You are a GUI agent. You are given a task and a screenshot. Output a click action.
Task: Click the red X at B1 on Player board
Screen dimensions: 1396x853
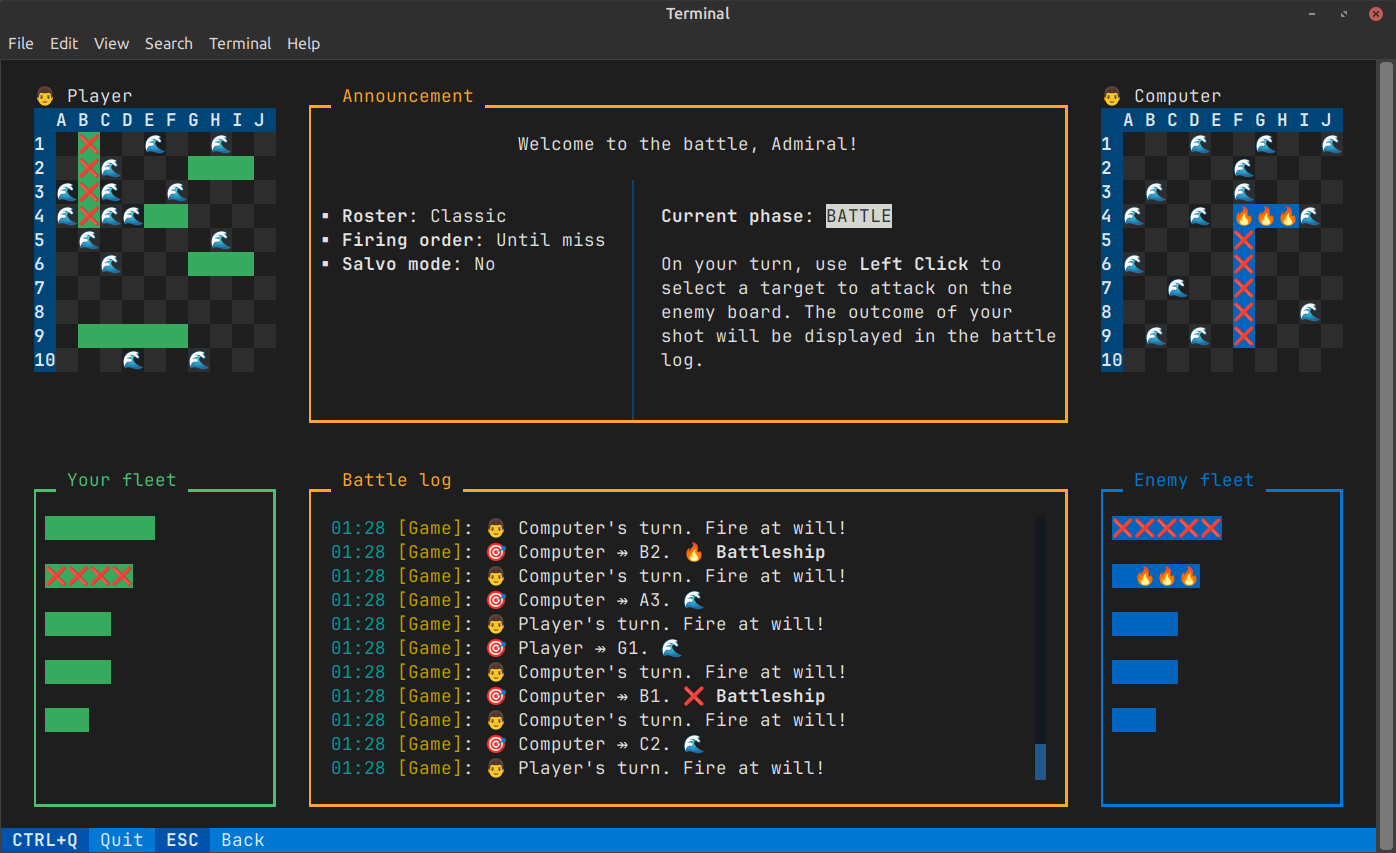(88, 144)
